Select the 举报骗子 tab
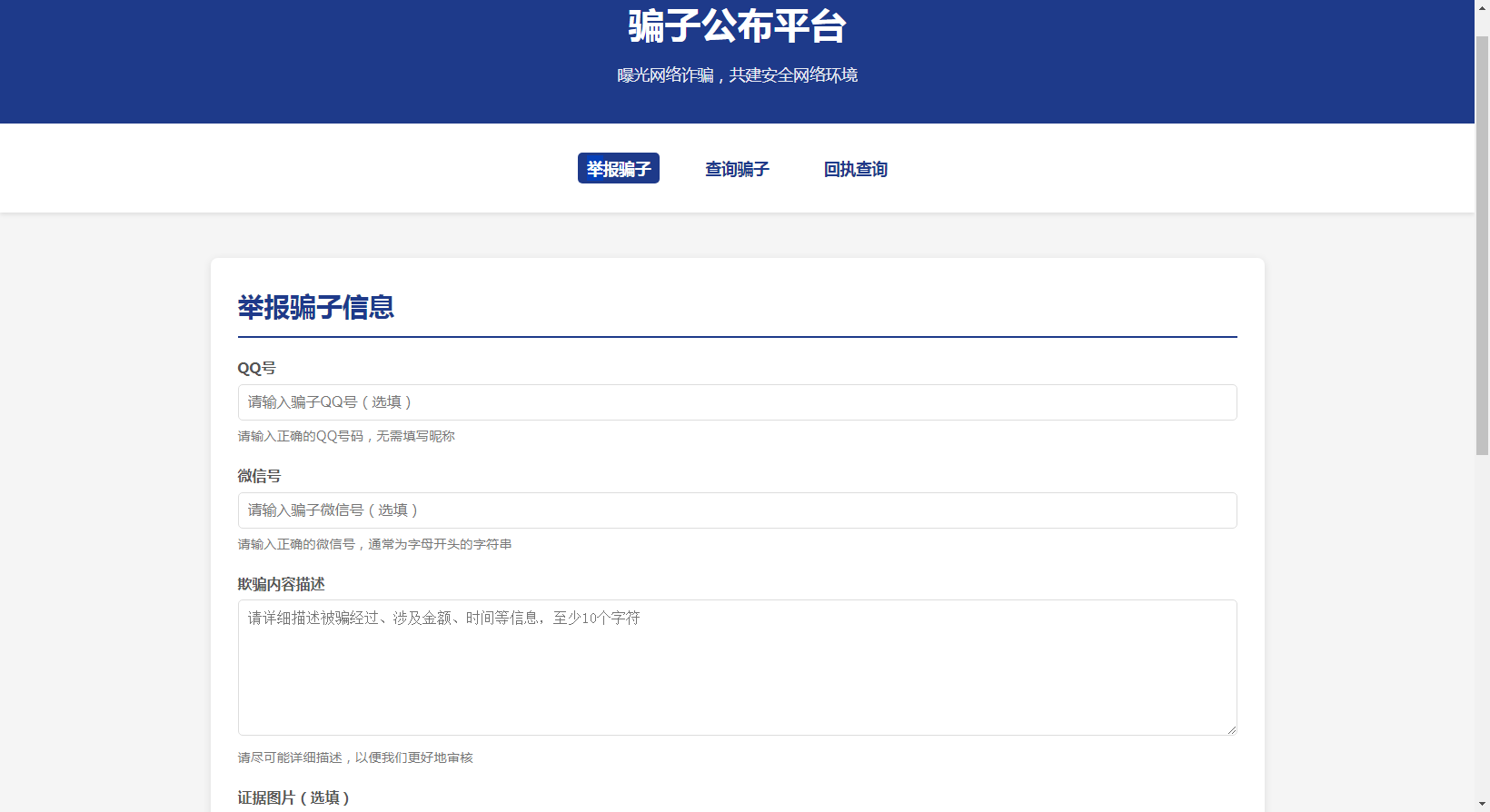 tap(618, 169)
